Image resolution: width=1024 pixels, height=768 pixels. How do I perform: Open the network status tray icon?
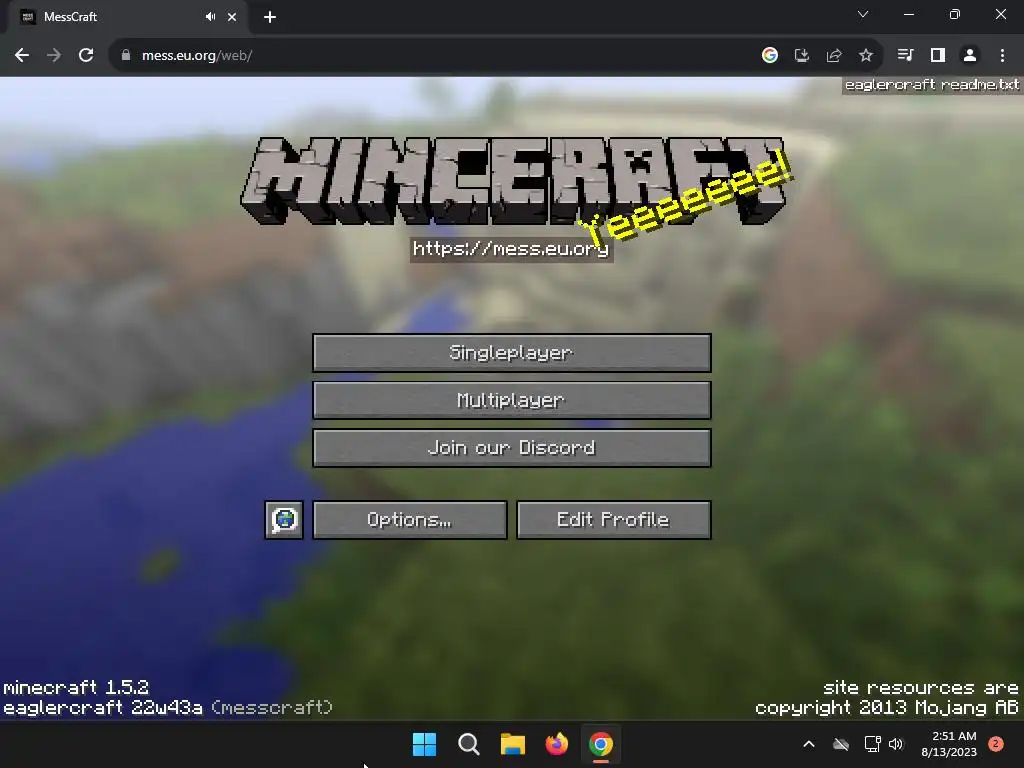(872, 744)
